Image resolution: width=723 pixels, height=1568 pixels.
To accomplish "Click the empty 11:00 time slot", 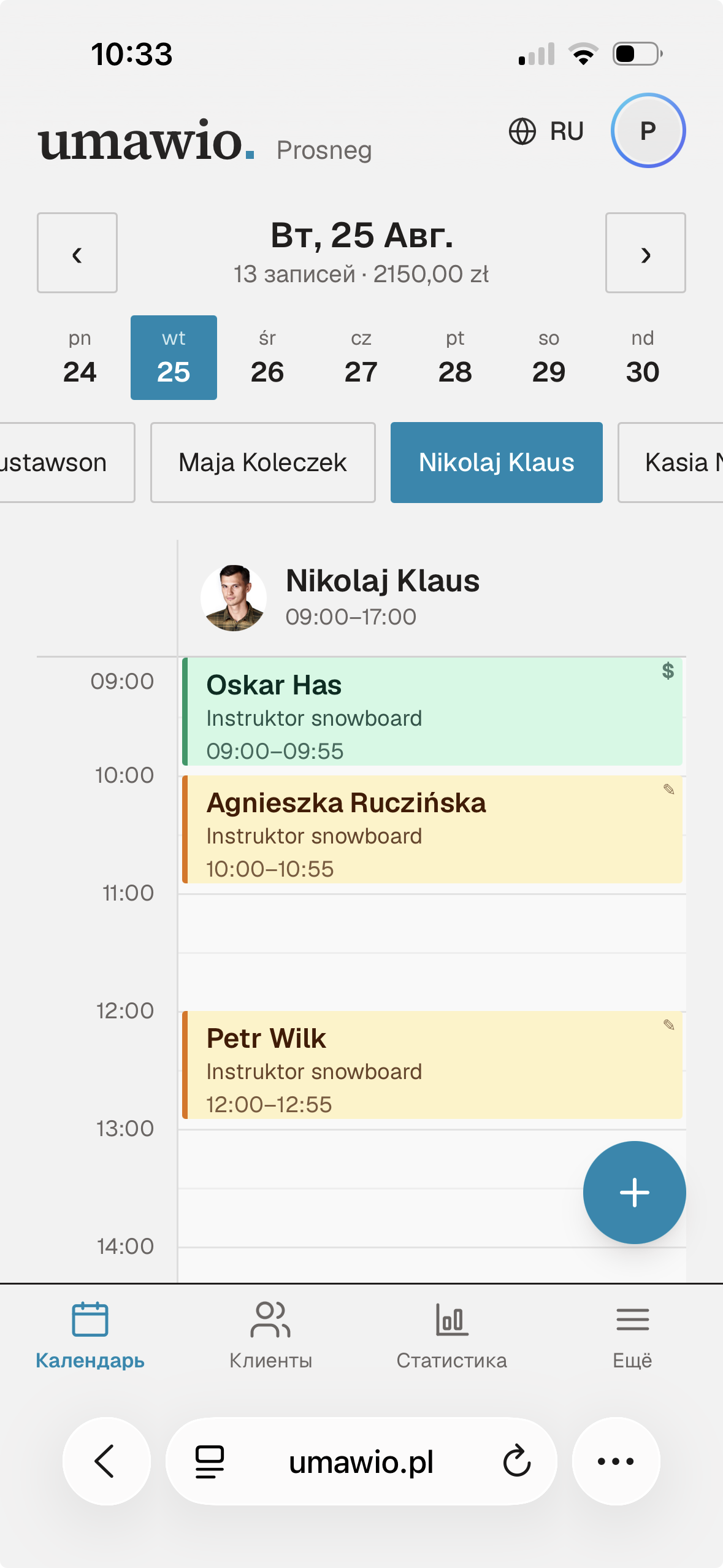I will [x=432, y=923].
